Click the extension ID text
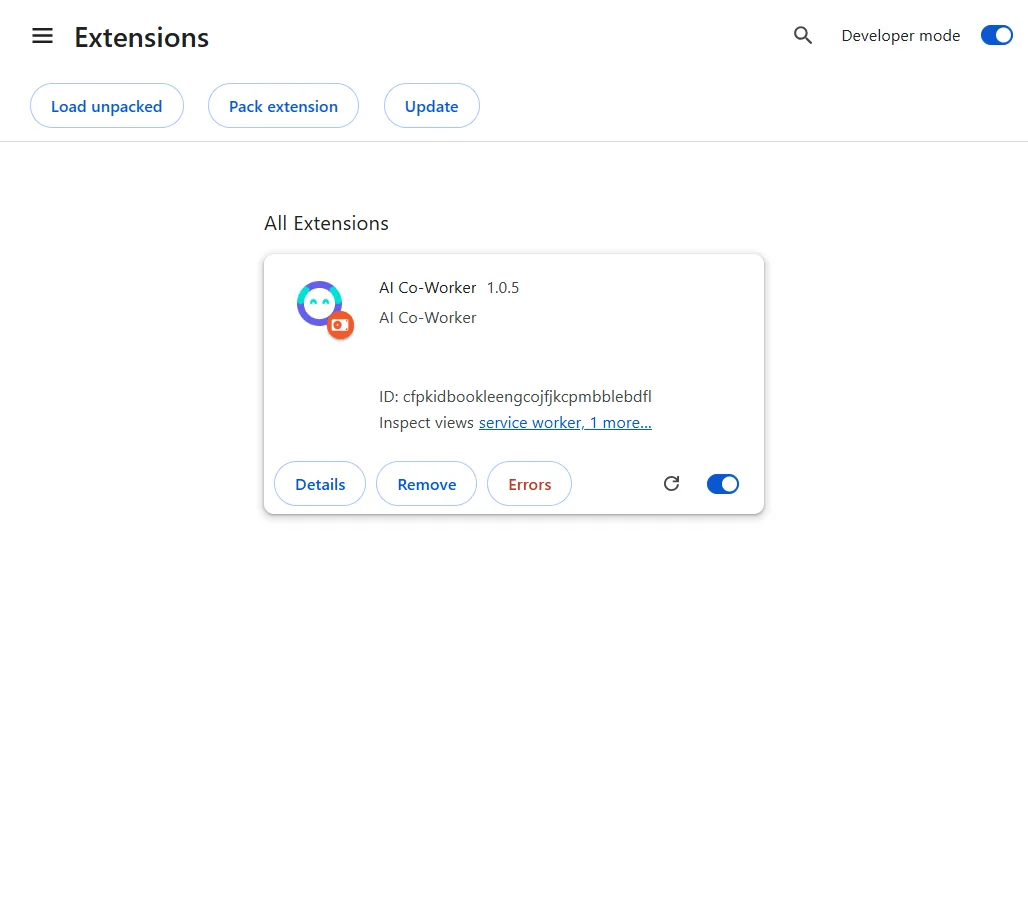Image resolution: width=1028 pixels, height=911 pixels. coord(515,397)
